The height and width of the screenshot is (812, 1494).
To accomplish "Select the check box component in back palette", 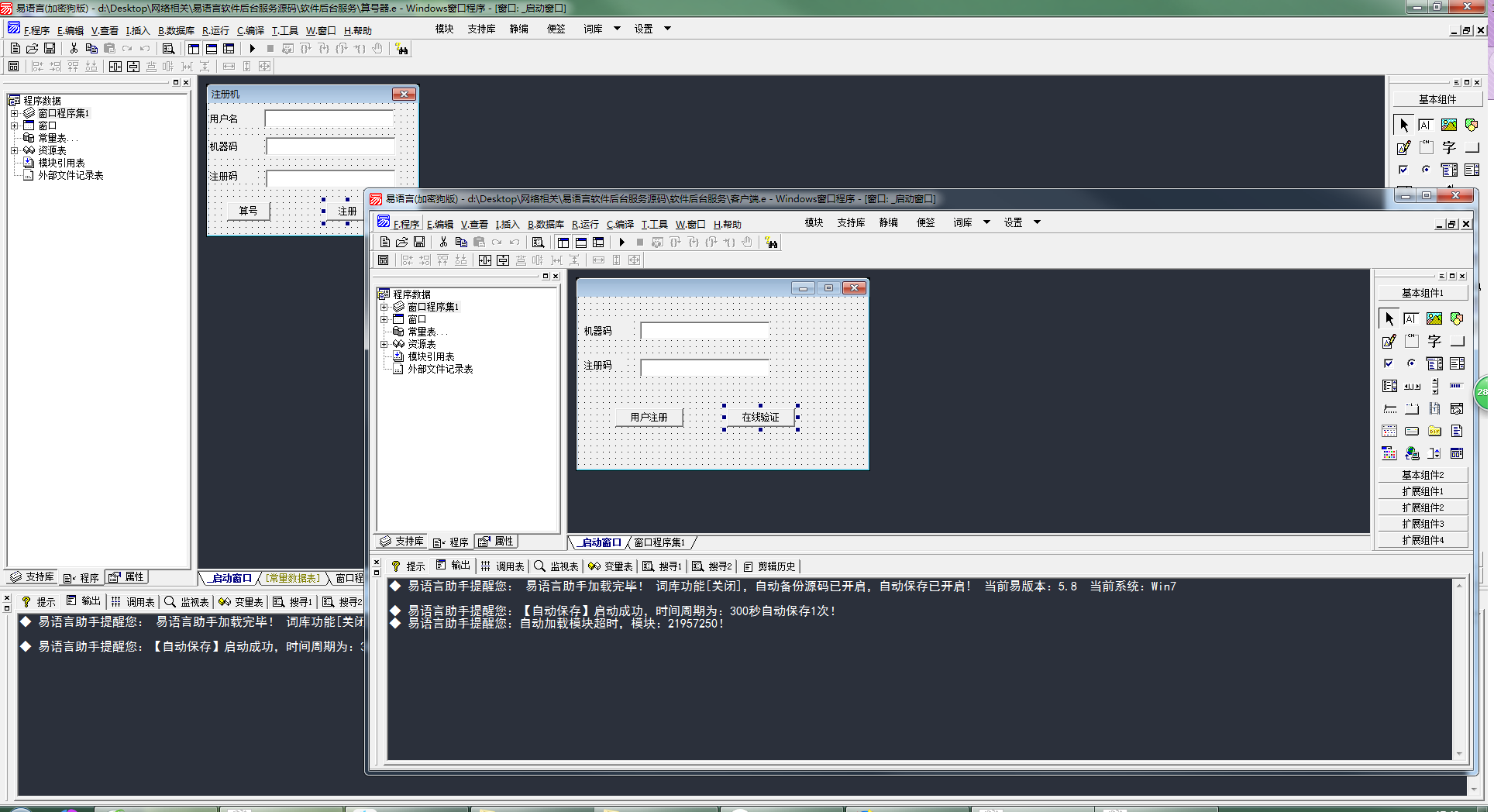I will click(x=1403, y=170).
